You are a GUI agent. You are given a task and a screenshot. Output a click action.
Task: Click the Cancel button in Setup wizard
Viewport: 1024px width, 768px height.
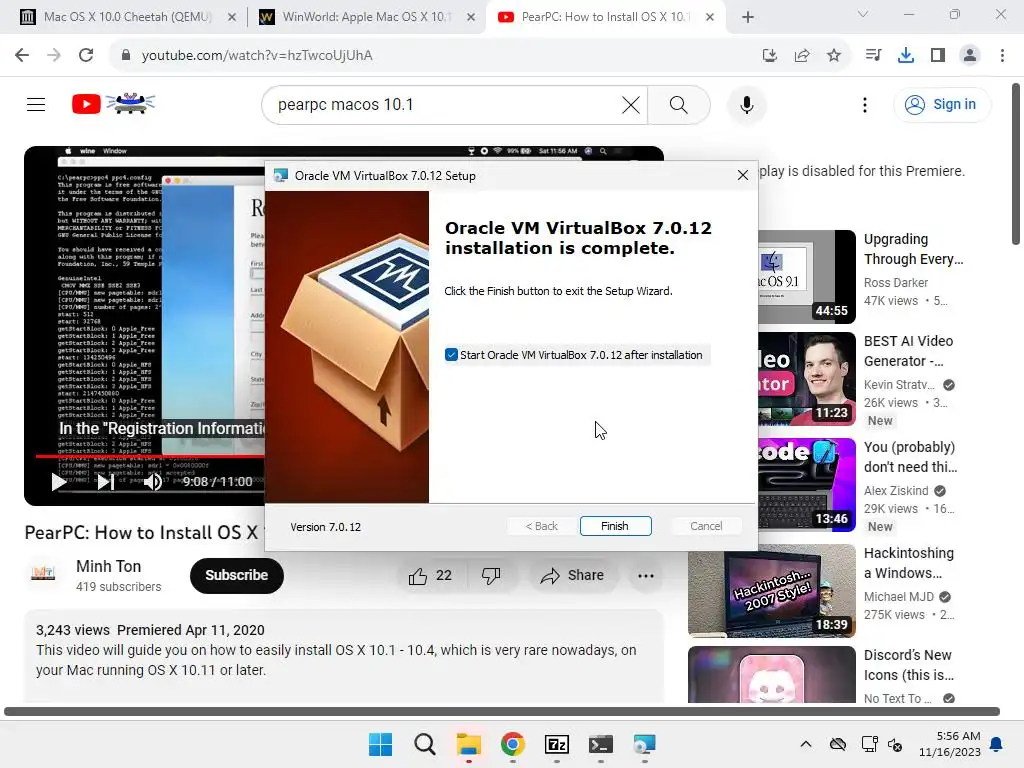click(x=706, y=526)
